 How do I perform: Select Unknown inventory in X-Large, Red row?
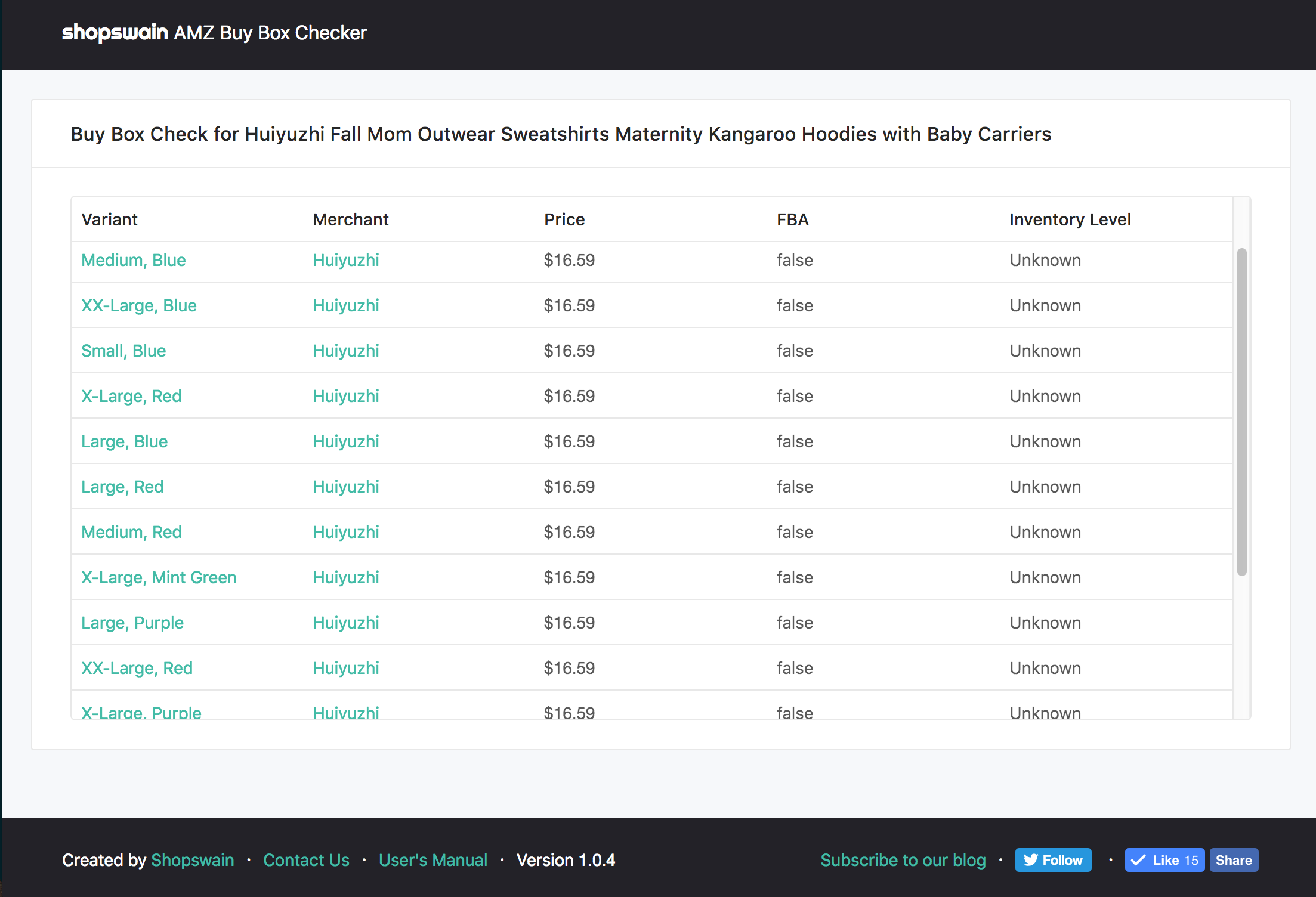pyautogui.click(x=1045, y=396)
